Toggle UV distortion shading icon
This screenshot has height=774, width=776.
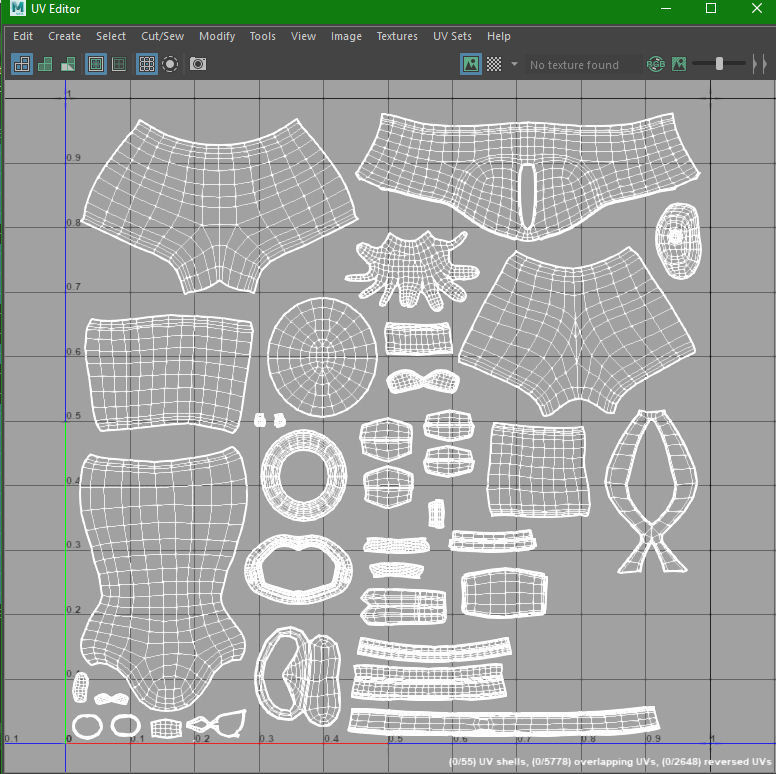coord(68,64)
